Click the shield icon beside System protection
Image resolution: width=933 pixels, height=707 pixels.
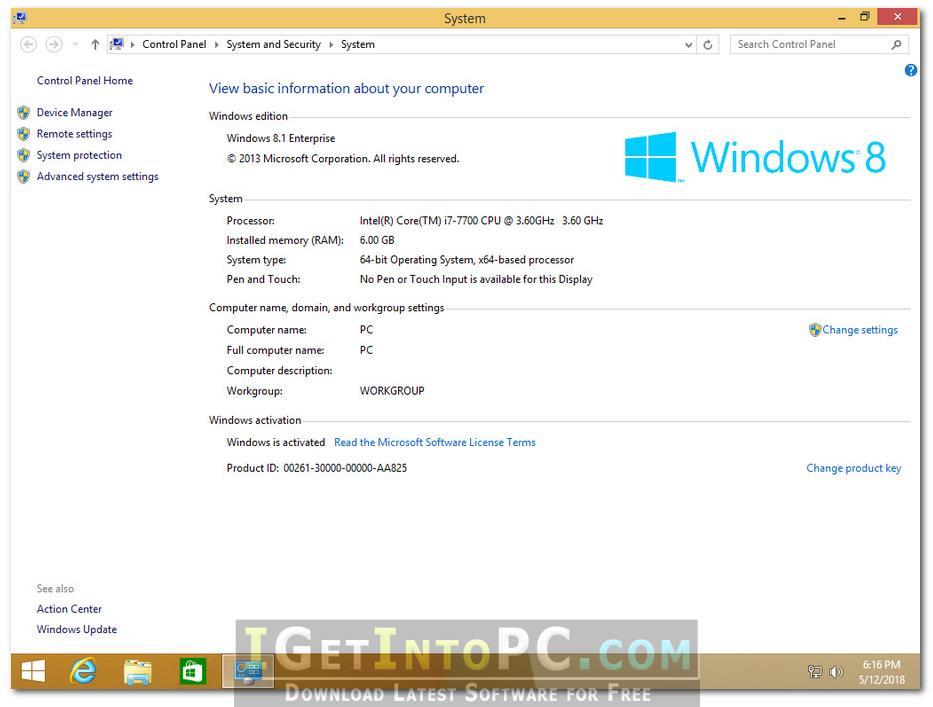point(23,155)
